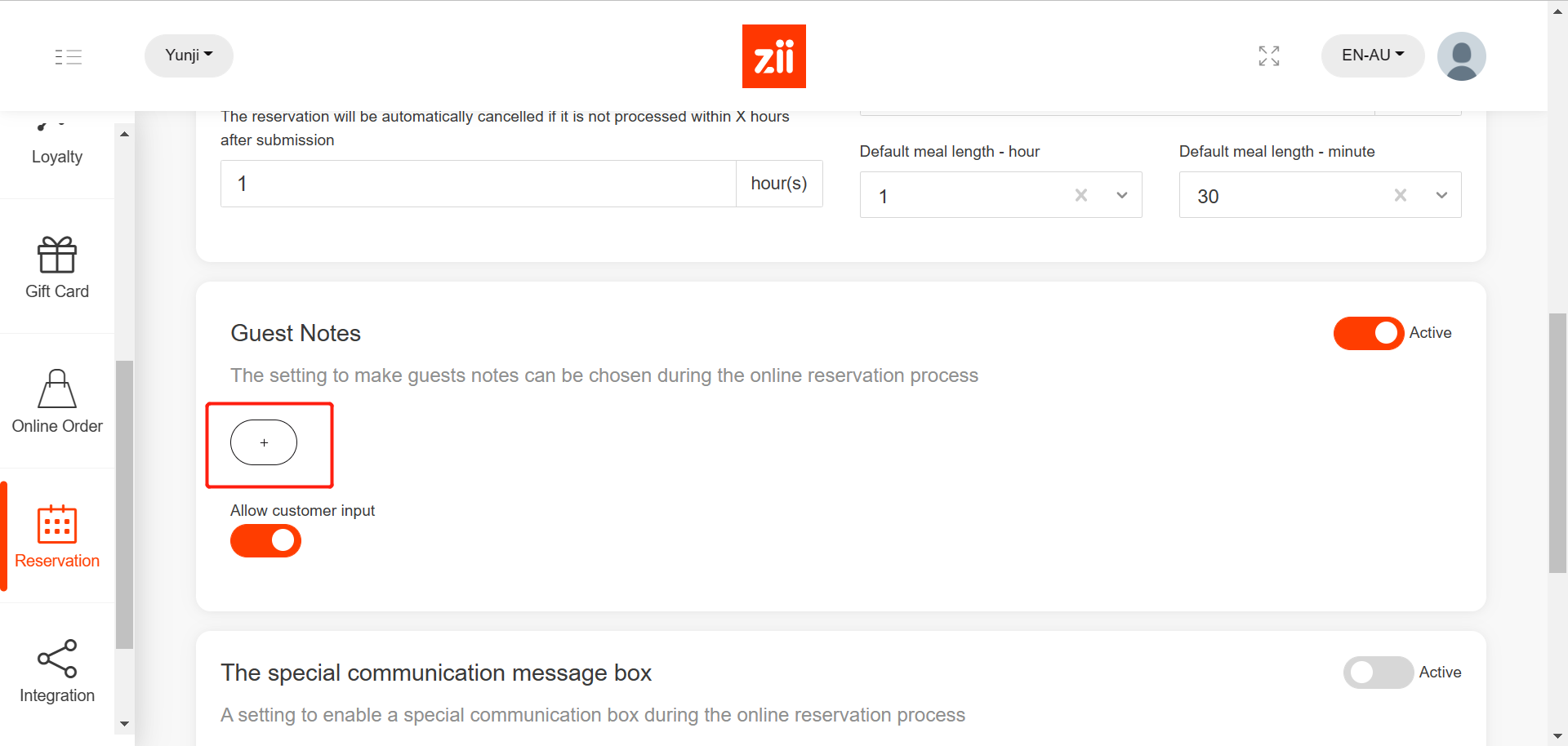Add a new guest note option
This screenshot has height=746, width=1568.
(264, 442)
